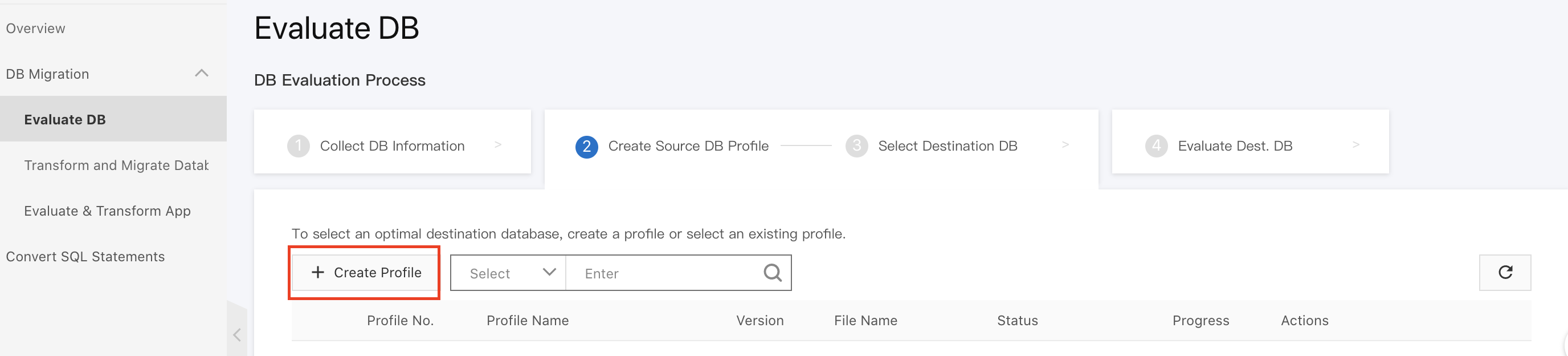Click the Actions column header
This screenshot has height=356, width=1568.
(x=1304, y=321)
